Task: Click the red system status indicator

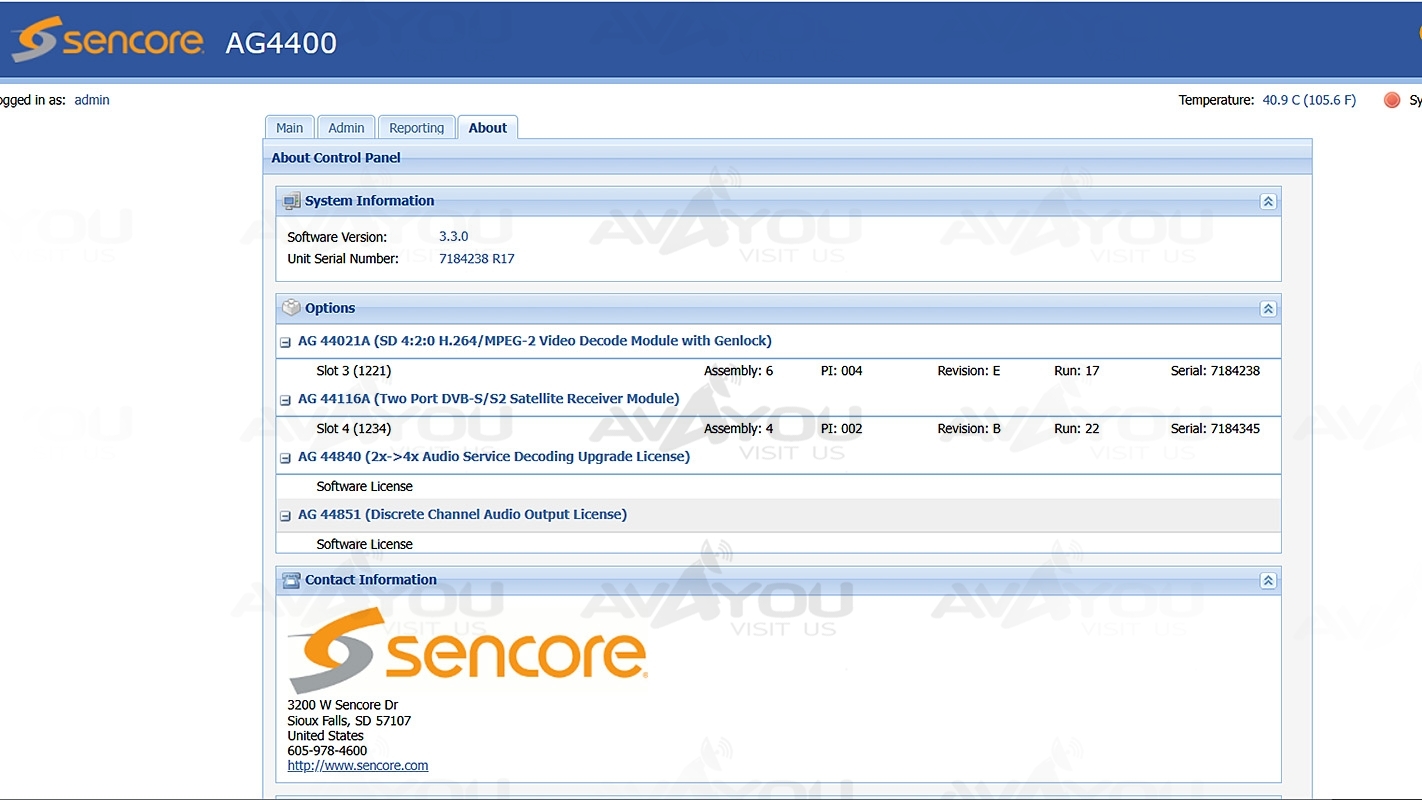Action: tap(1391, 100)
